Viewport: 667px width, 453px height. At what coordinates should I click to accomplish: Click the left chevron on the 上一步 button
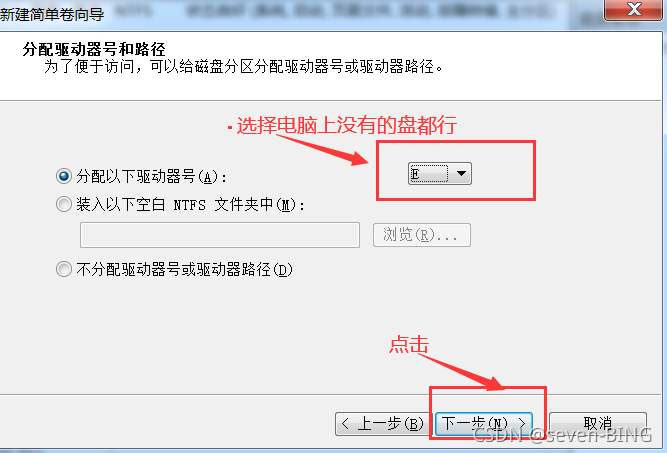pyautogui.click(x=345, y=423)
